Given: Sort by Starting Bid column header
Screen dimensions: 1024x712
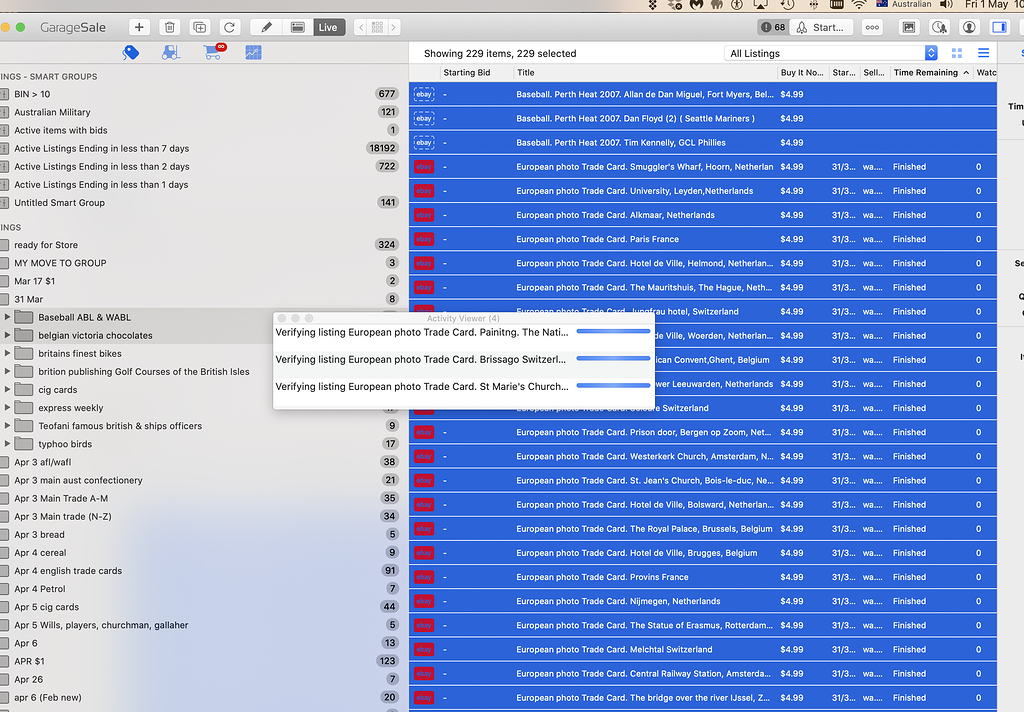Looking at the screenshot, I should tap(475, 73).
